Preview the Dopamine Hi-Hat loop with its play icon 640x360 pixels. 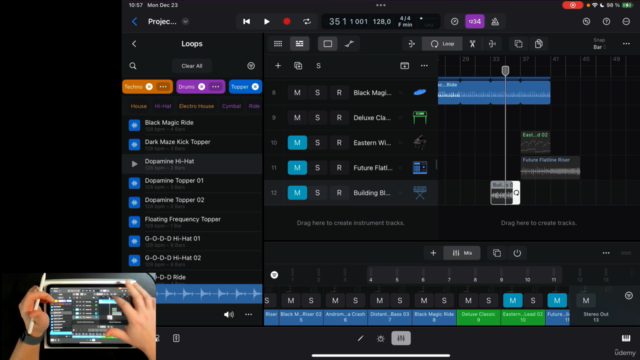point(134,164)
